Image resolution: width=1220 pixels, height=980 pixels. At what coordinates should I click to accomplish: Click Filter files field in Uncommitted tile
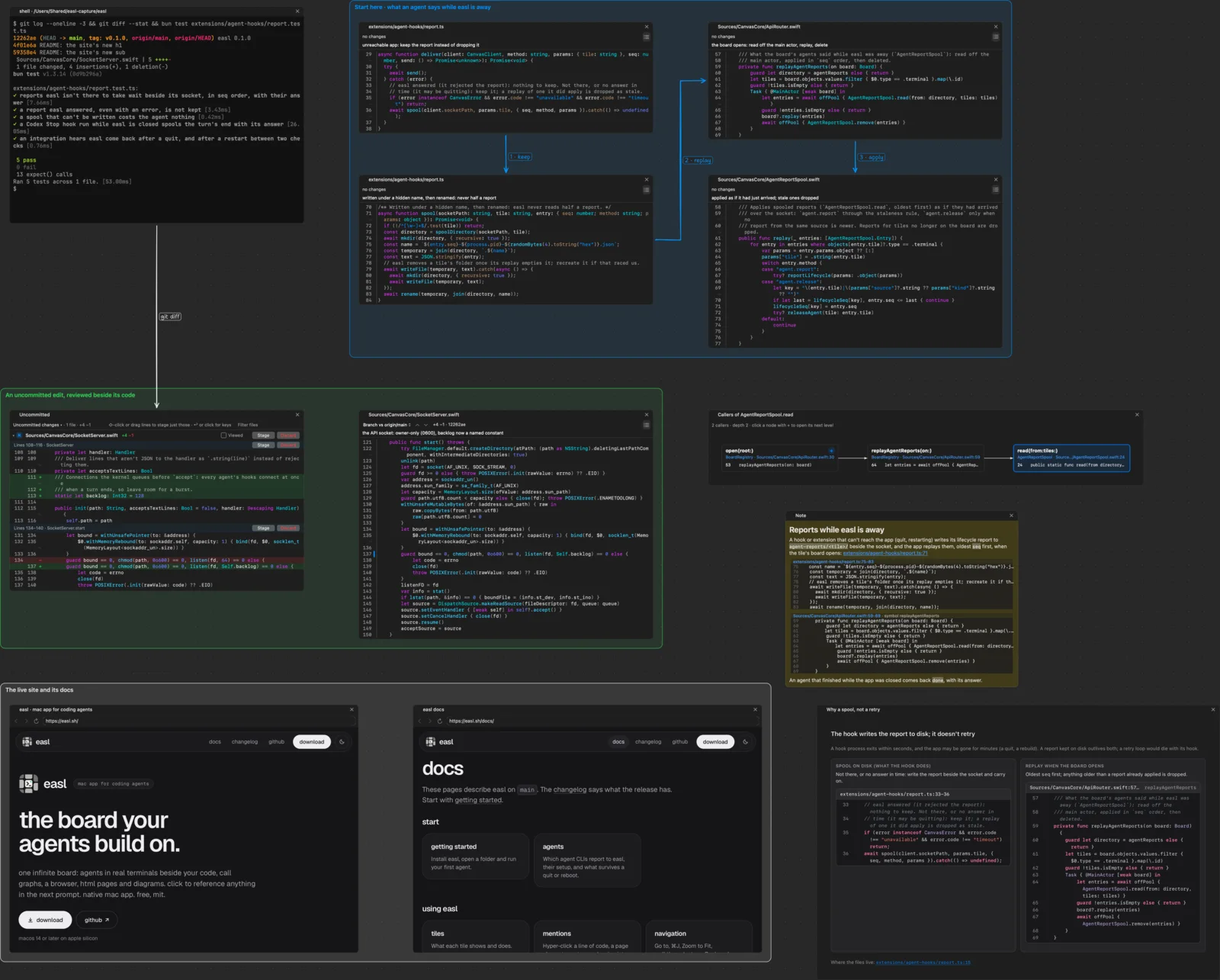248,425
